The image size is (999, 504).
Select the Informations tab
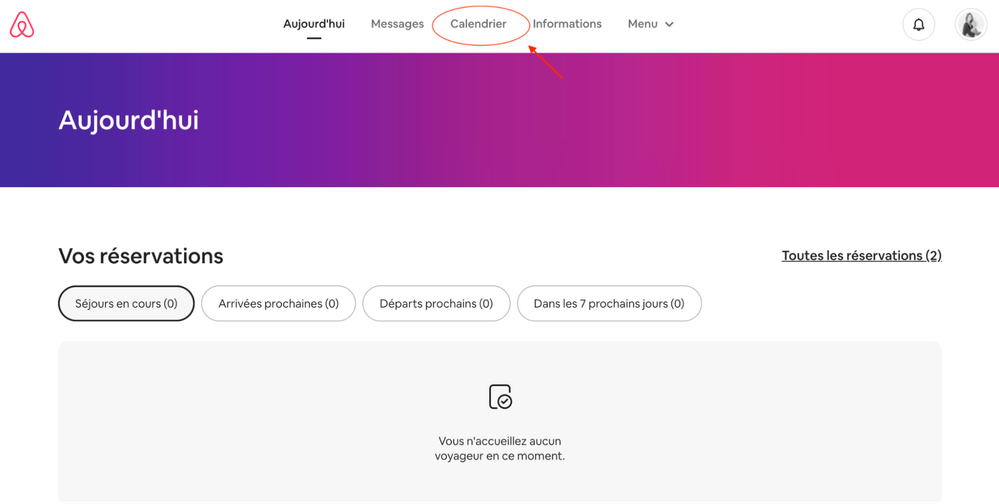tap(567, 24)
